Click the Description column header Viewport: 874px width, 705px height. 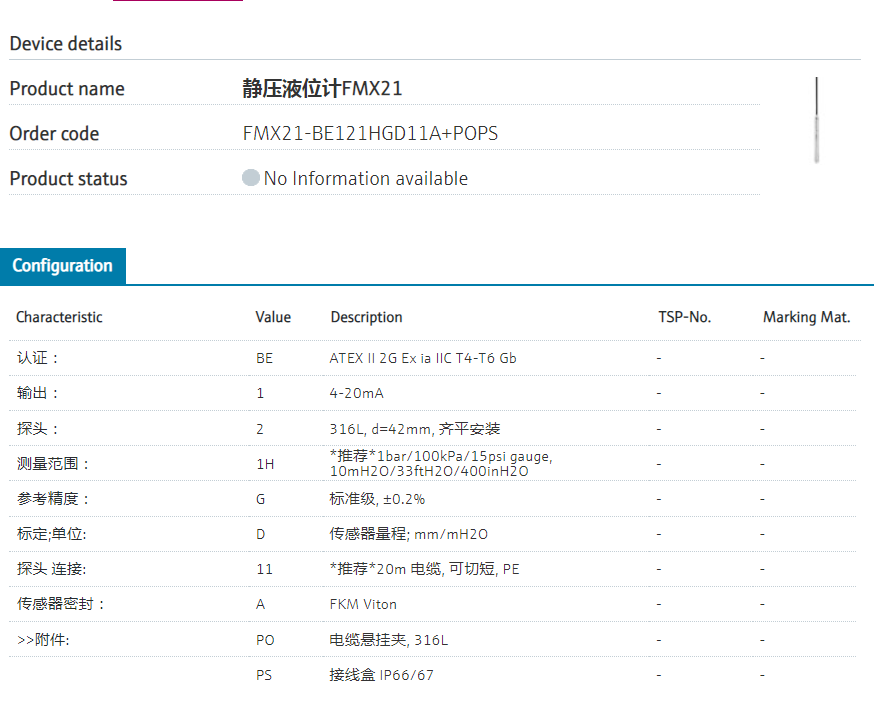[366, 317]
